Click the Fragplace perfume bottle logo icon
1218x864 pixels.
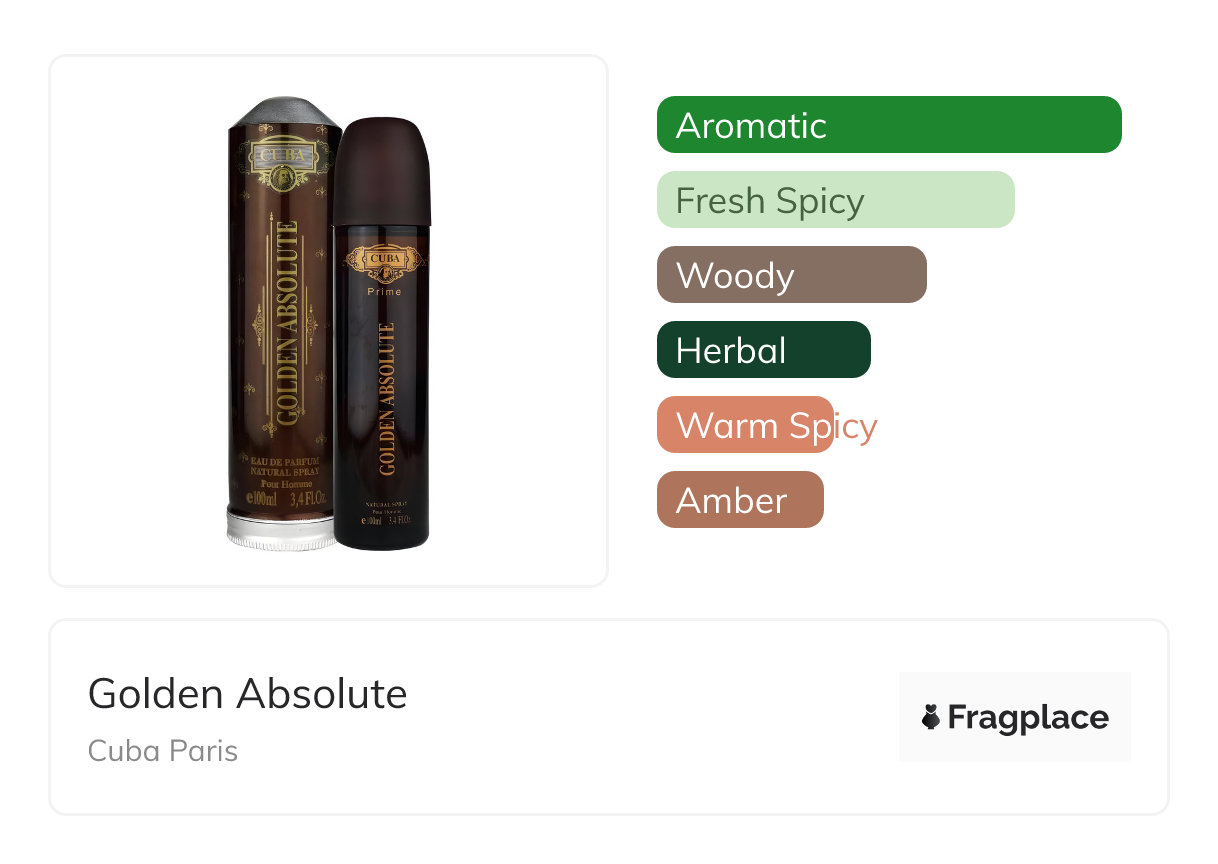[932, 717]
